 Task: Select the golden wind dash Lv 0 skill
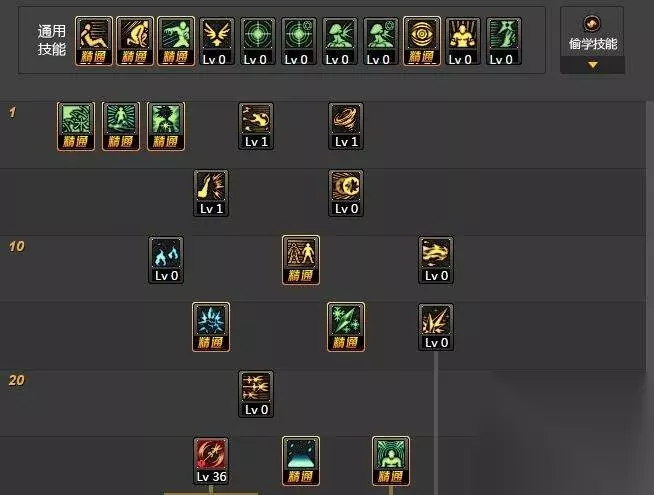pyautogui.click(x=436, y=260)
